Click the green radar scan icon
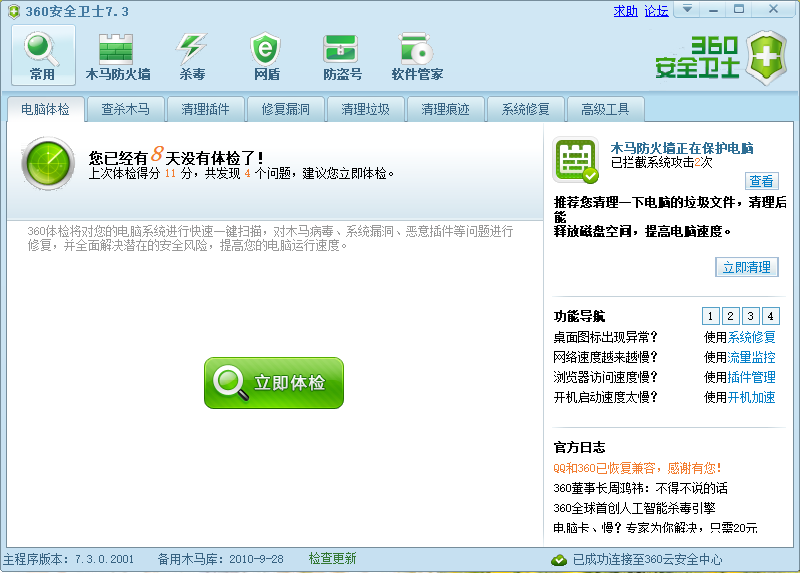Image resolution: width=800 pixels, height=573 pixels. click(48, 163)
